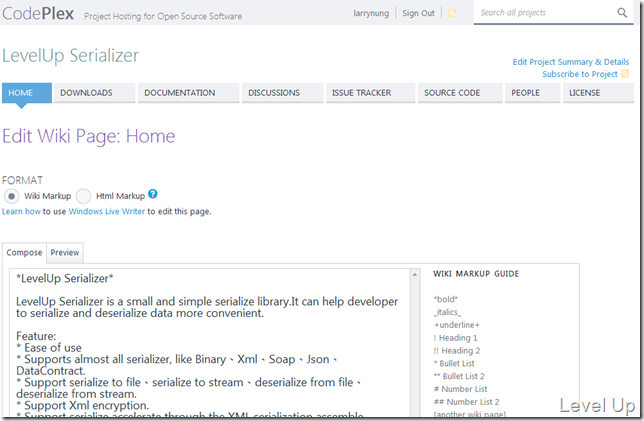Click the larrynung user link
This screenshot has width=644, height=421.
(x=371, y=13)
